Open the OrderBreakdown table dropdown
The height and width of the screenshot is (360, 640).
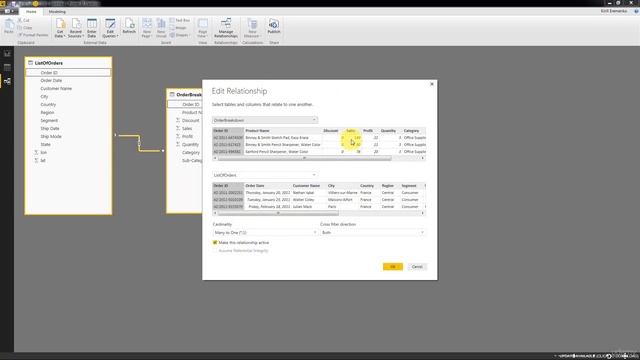point(265,120)
